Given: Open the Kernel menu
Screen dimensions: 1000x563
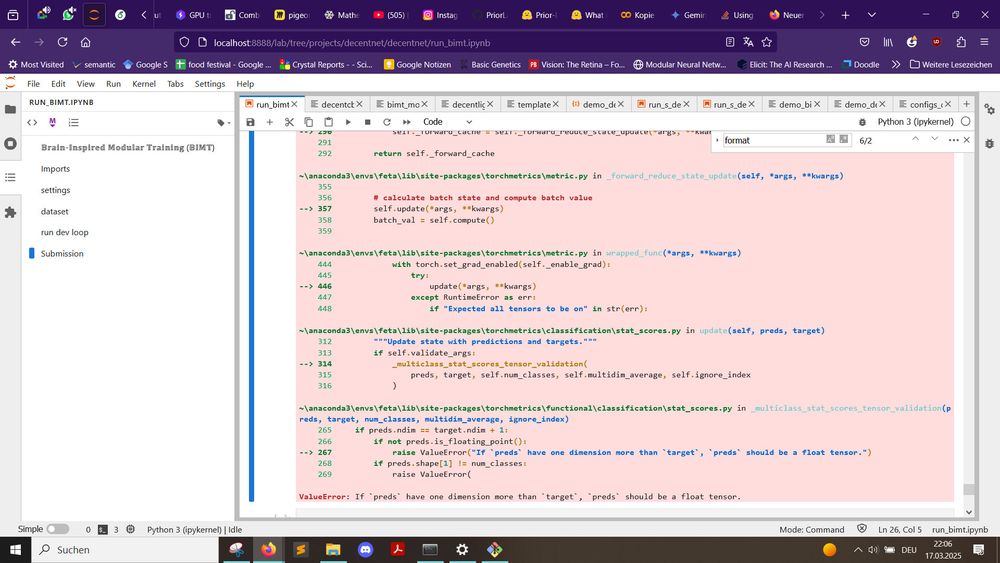Looking at the screenshot, I should (x=143, y=84).
